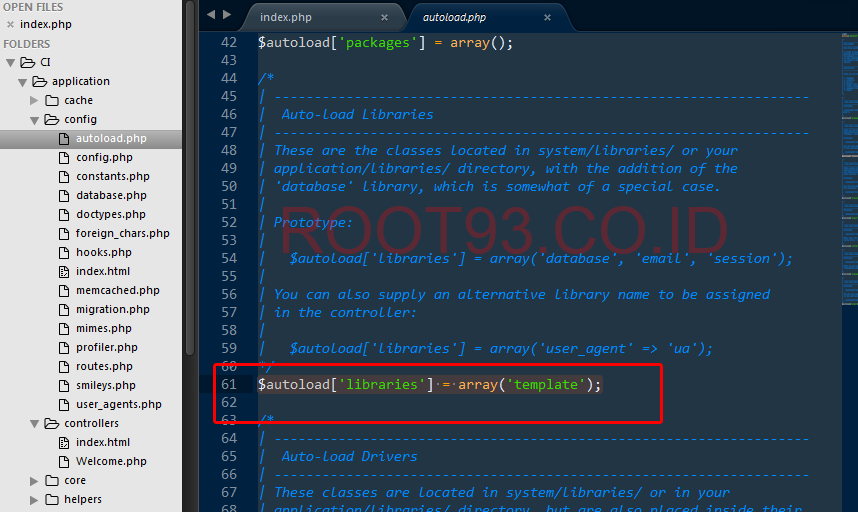Click the application folder icon

39,82
